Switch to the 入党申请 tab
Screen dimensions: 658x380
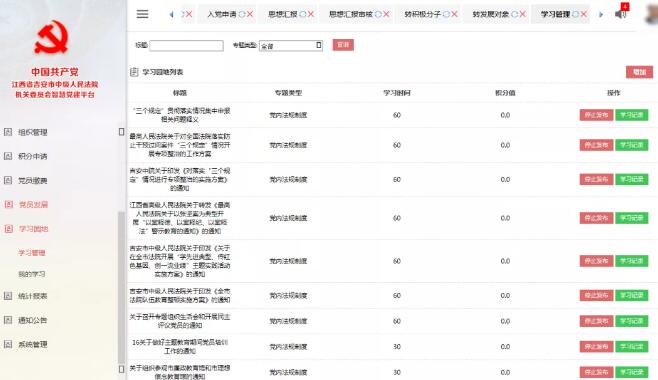(x=222, y=14)
